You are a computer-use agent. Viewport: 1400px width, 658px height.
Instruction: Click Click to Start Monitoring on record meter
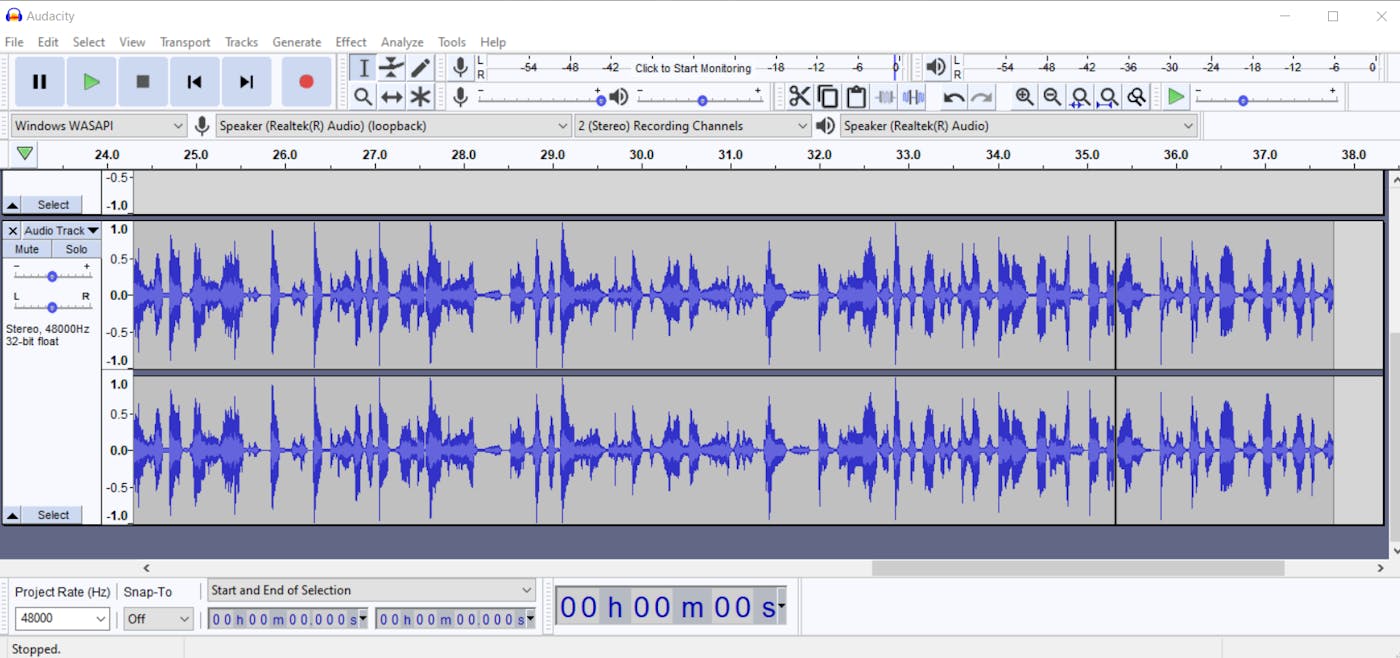pos(693,68)
